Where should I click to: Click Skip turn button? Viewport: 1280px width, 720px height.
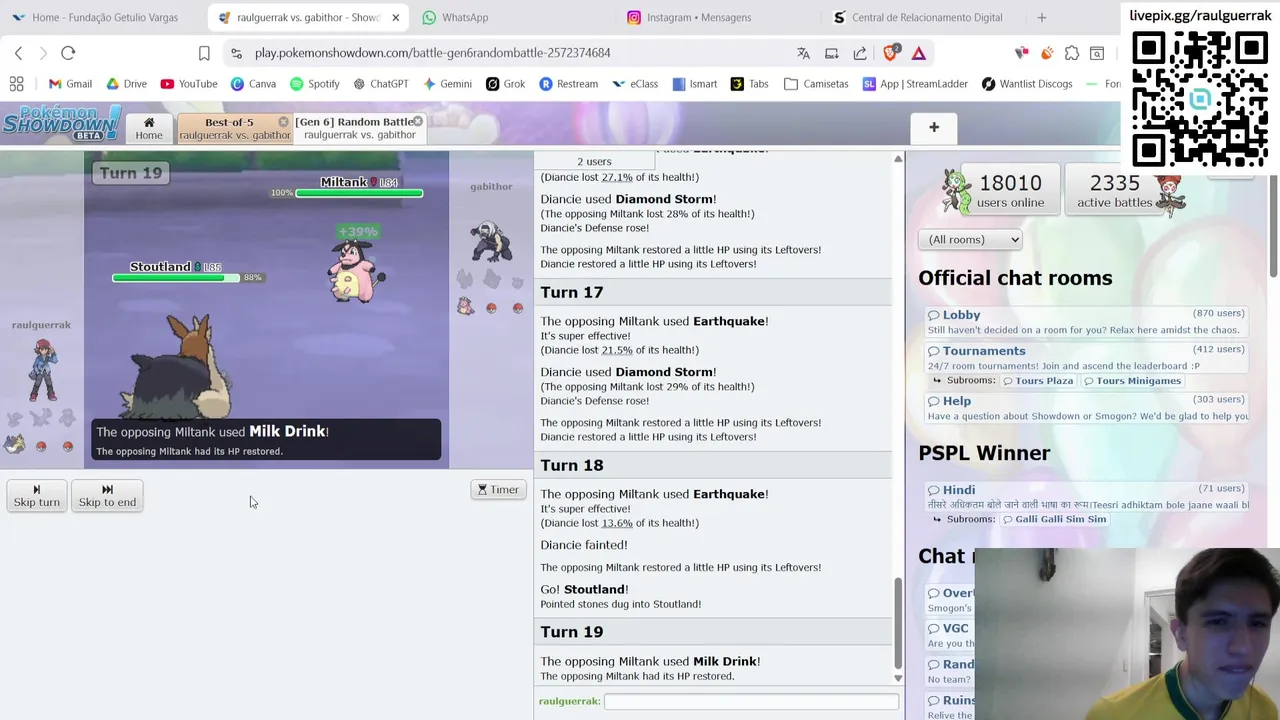[37, 496]
